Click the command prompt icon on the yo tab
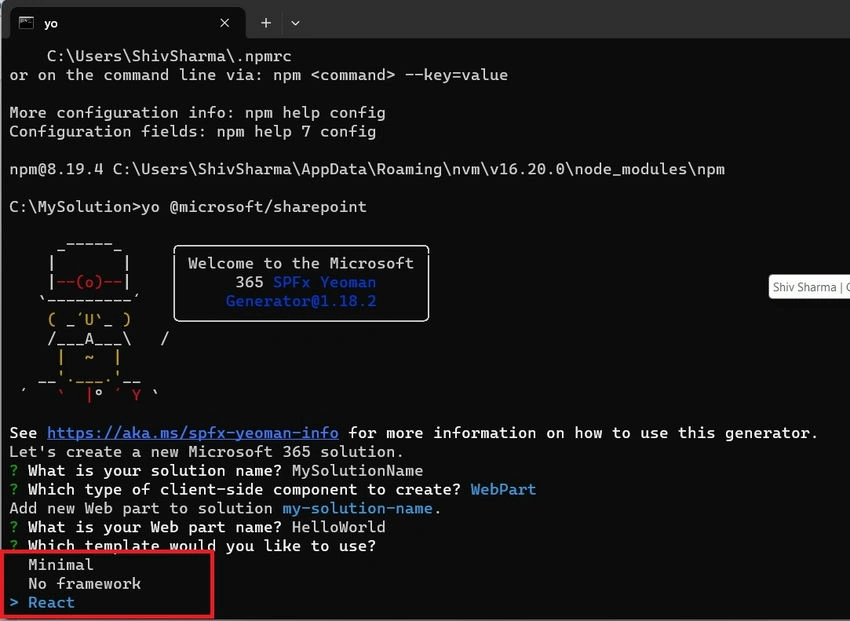850x621 pixels. [x=26, y=23]
